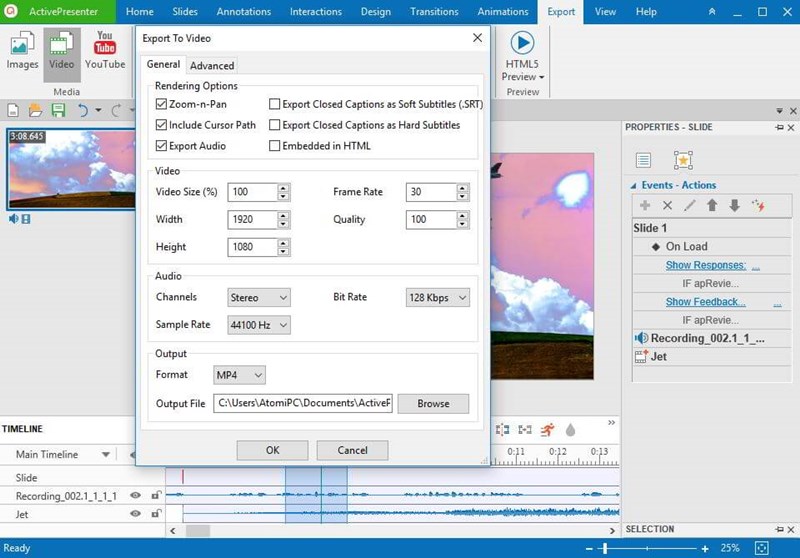This screenshot has width=800, height=558.
Task: Click ActivePresenter application logo
Action: [x=11, y=11]
